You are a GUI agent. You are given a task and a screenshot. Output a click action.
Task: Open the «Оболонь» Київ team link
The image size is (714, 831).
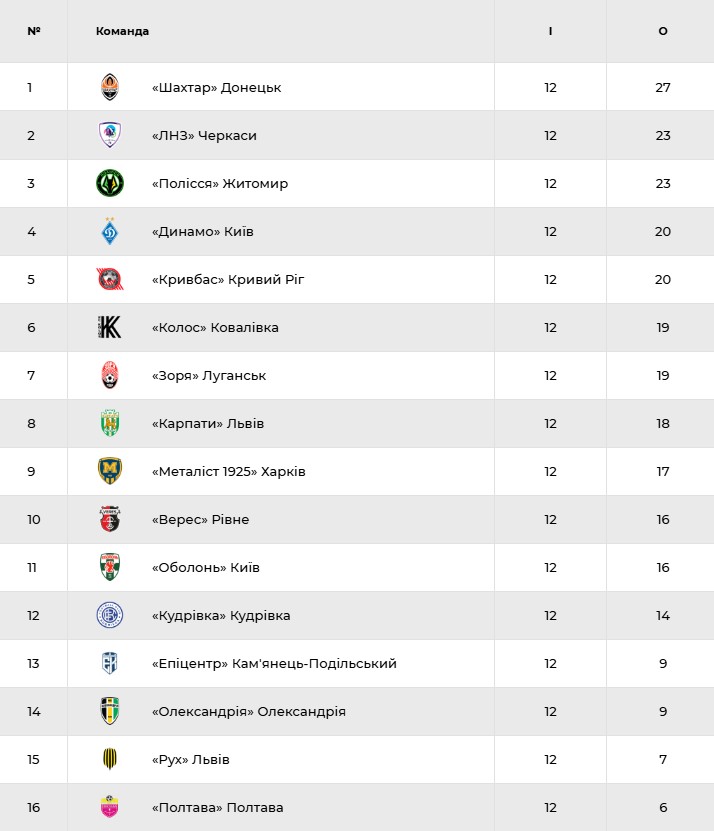(x=206, y=567)
